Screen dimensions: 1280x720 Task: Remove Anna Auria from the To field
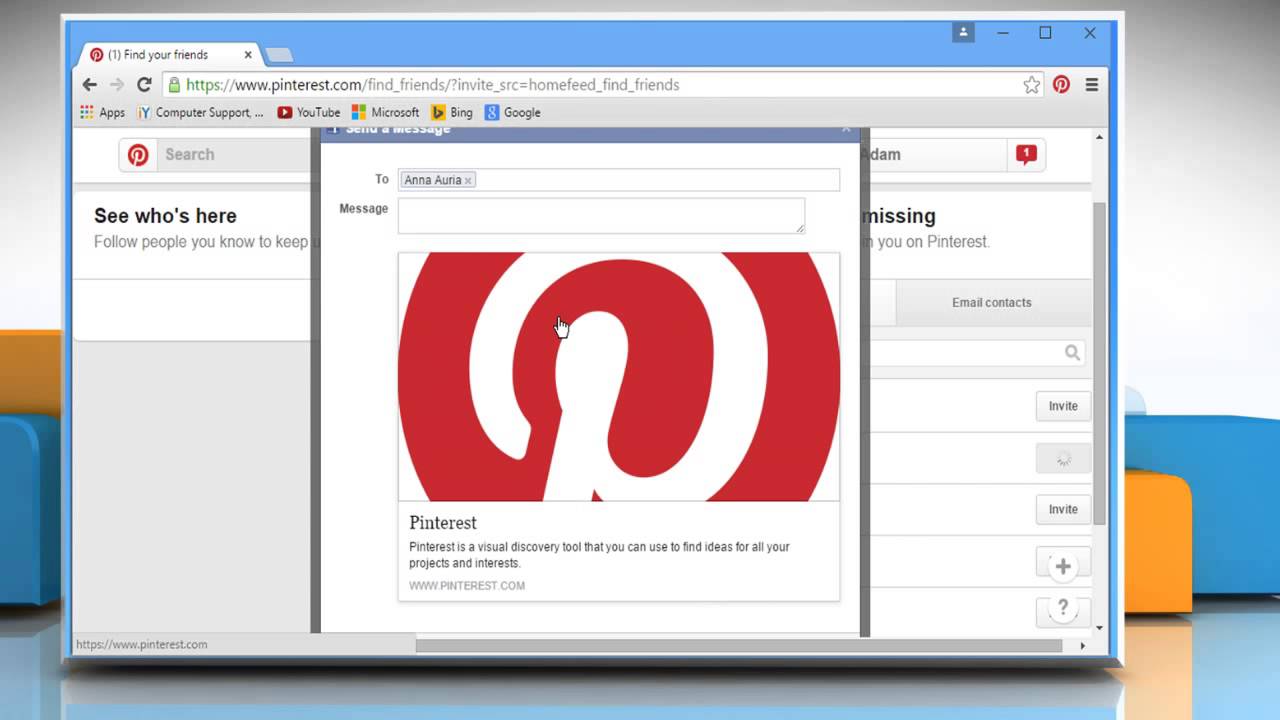[467, 181]
